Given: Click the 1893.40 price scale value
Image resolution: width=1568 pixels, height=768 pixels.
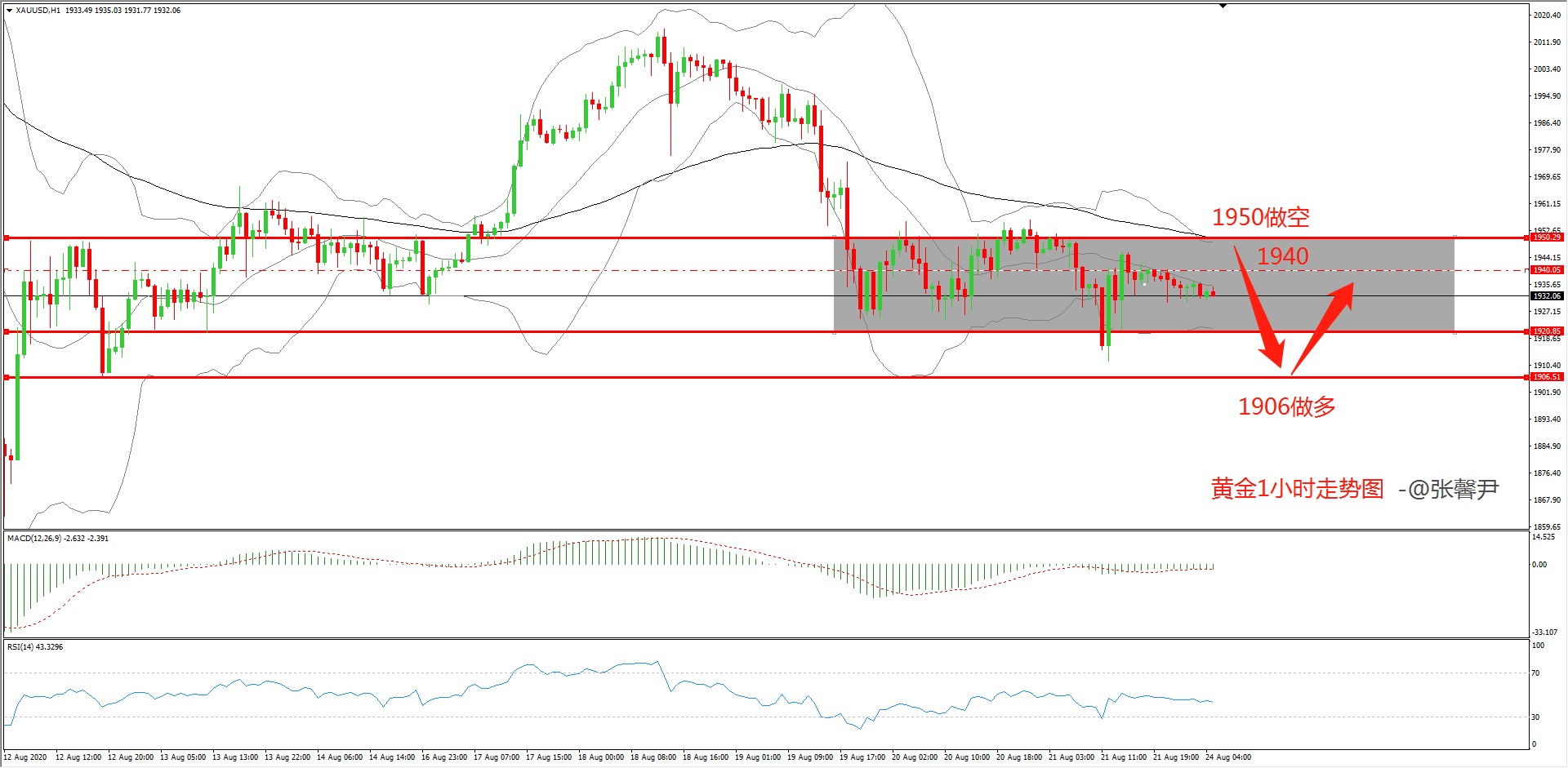Looking at the screenshot, I should pos(1547,420).
